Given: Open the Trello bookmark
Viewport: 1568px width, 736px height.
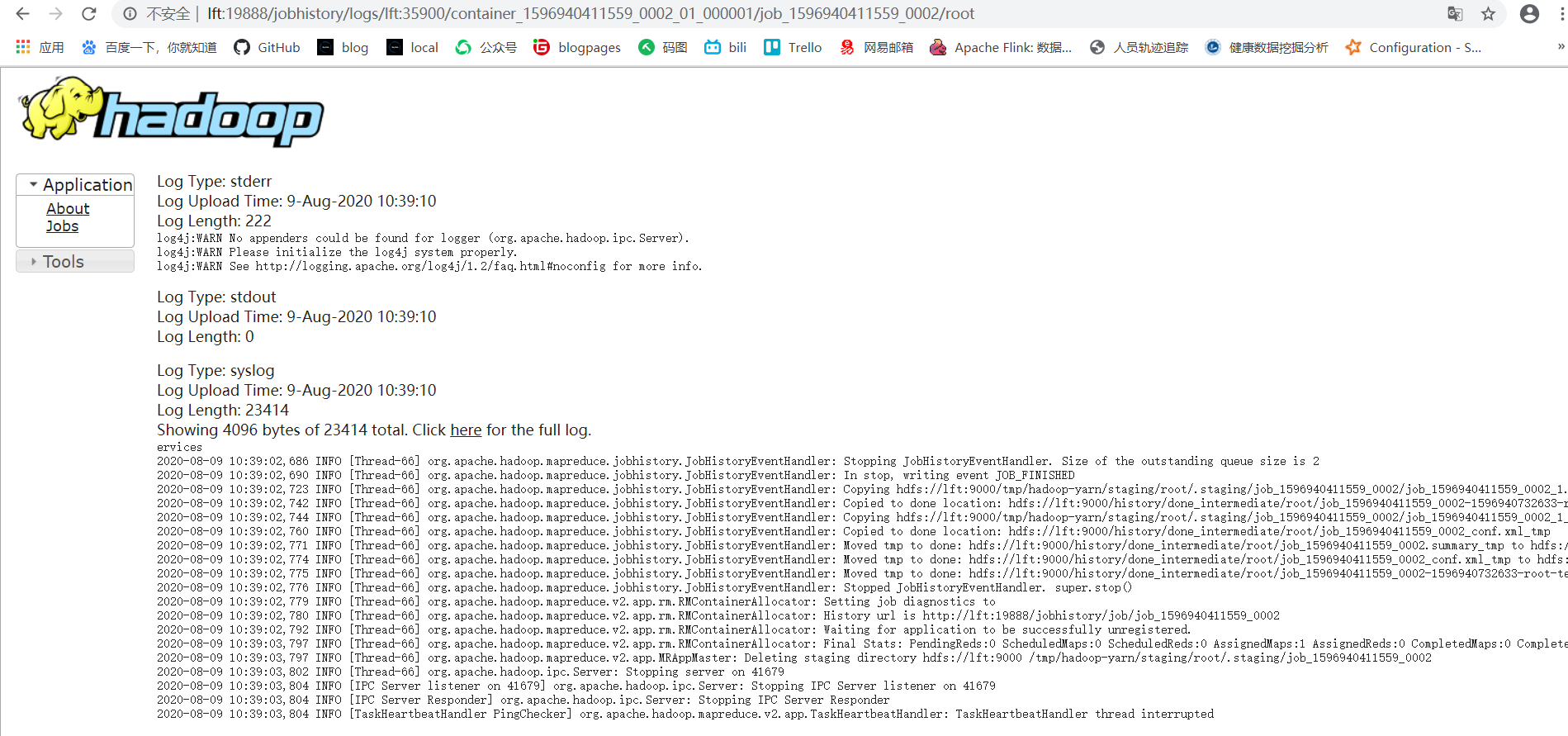Looking at the screenshot, I should (x=793, y=47).
